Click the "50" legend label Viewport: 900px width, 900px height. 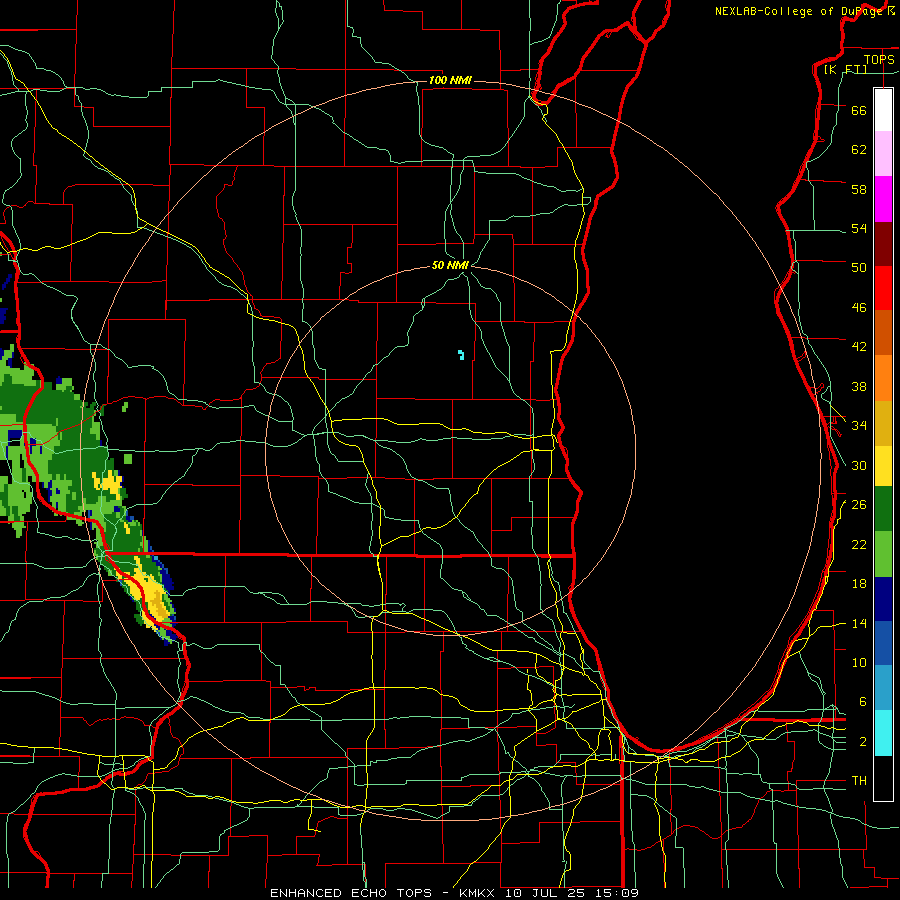pyautogui.click(x=859, y=268)
